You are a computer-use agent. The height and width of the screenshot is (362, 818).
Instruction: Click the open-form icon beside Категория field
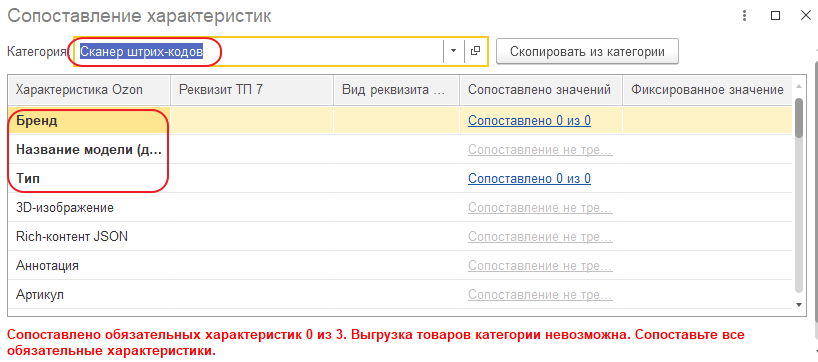pos(475,51)
